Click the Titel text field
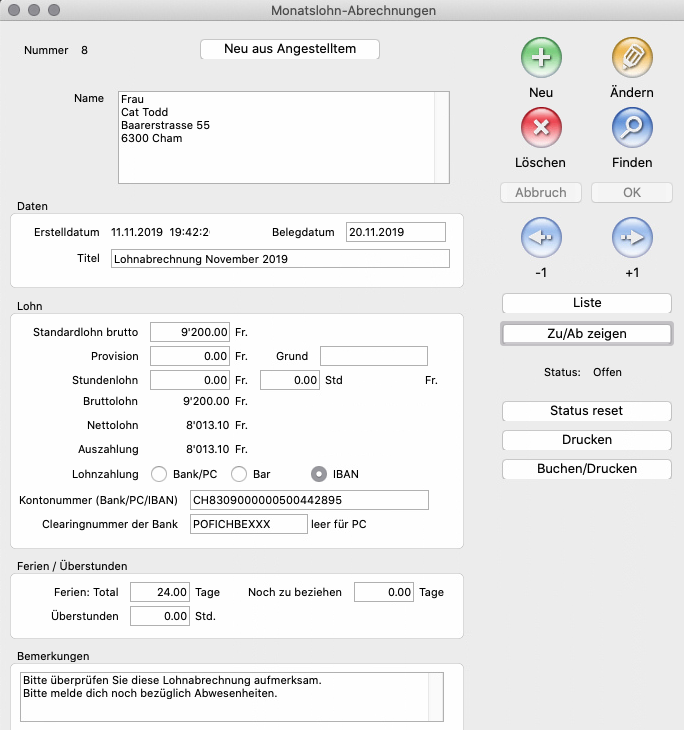The height and width of the screenshot is (730, 684). click(280, 259)
